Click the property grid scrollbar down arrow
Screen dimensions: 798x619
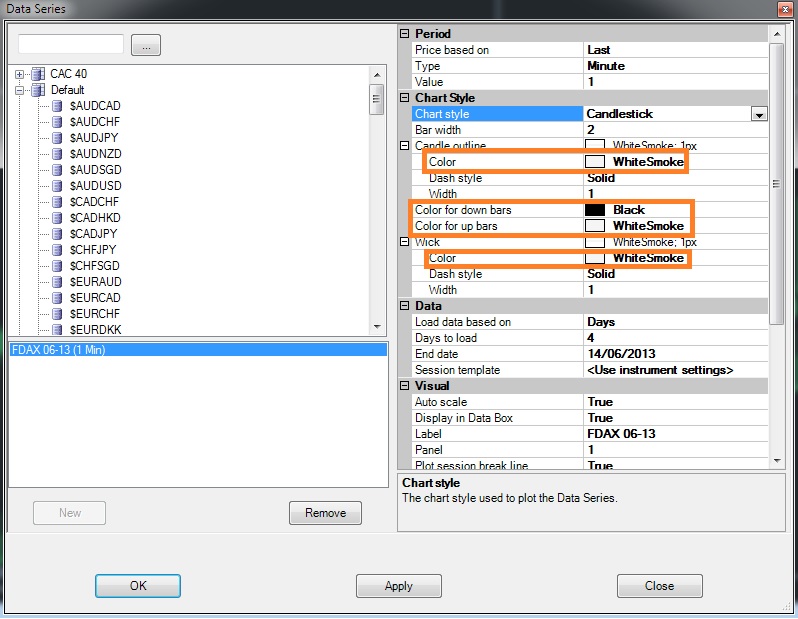tap(777, 461)
